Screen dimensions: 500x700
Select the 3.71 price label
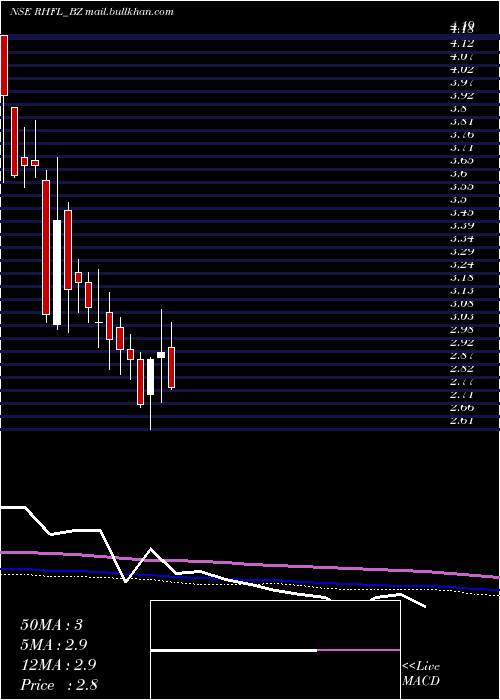tap(462, 147)
